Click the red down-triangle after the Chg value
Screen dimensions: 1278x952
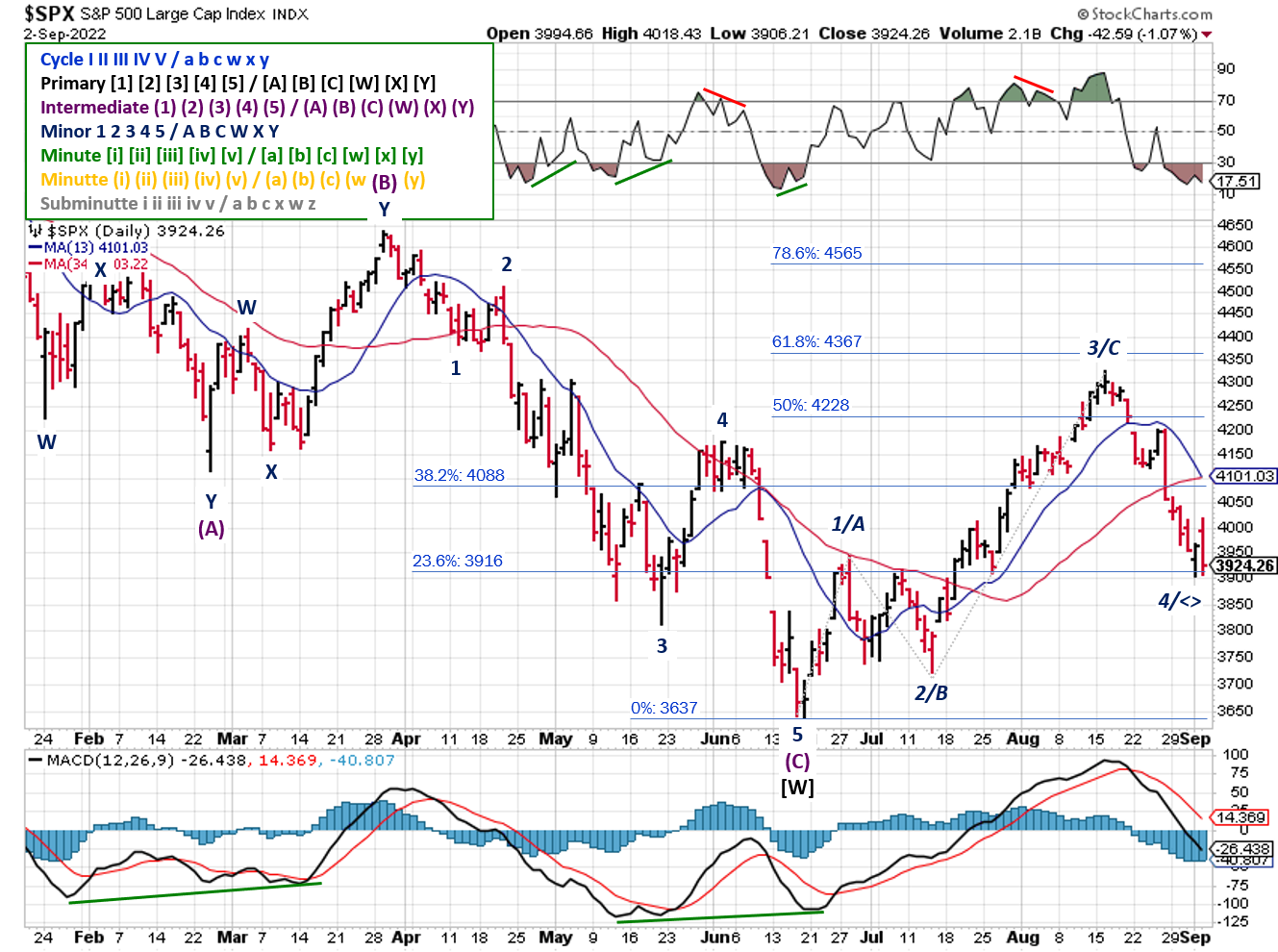[1206, 35]
